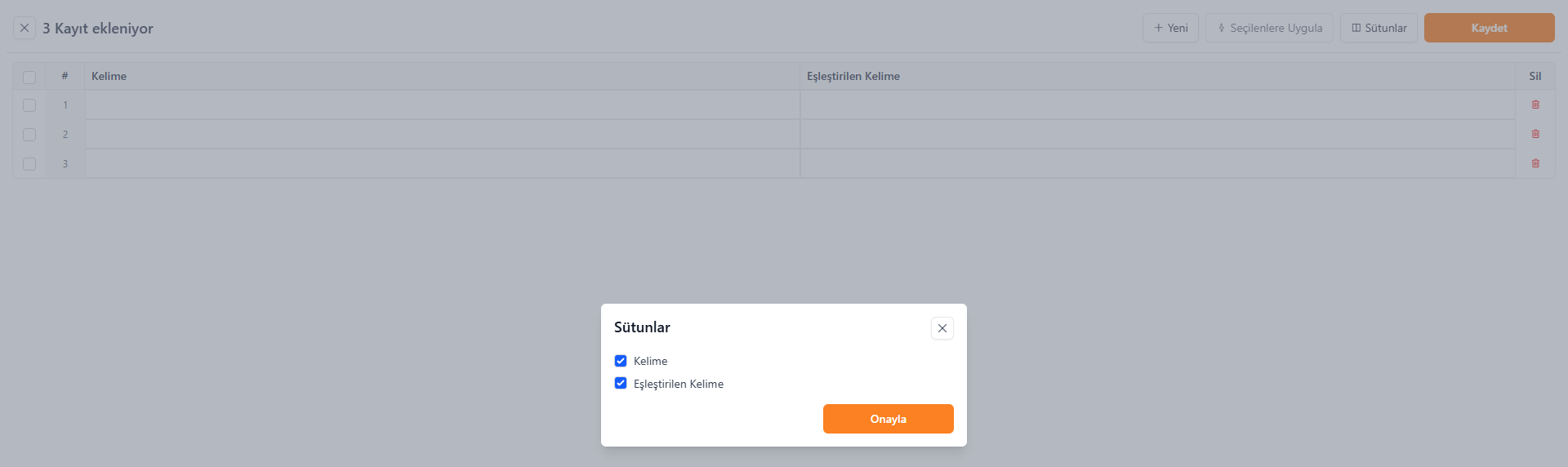Delete row 3 with trash icon

1535,163
